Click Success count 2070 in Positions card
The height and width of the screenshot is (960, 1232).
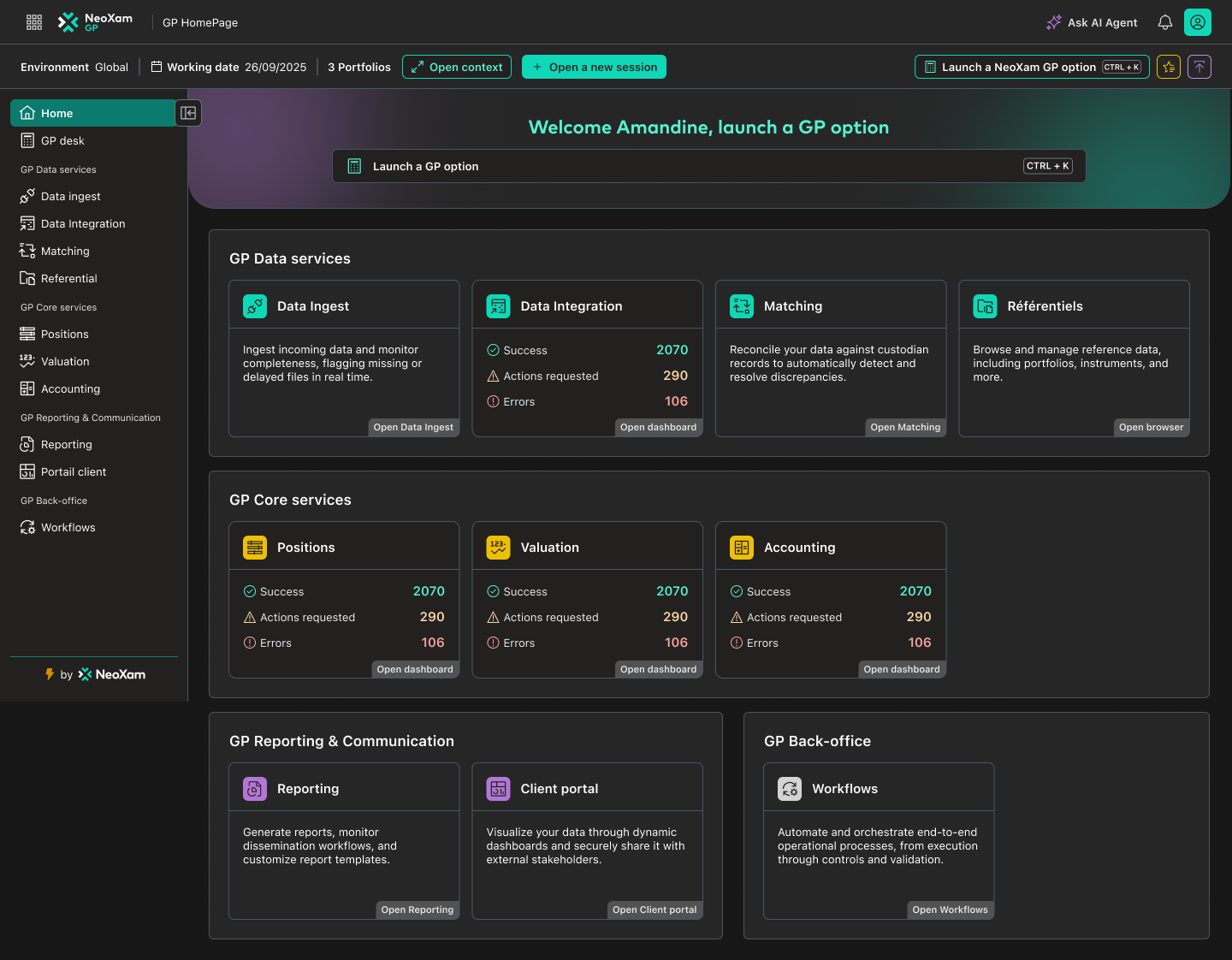pos(429,591)
